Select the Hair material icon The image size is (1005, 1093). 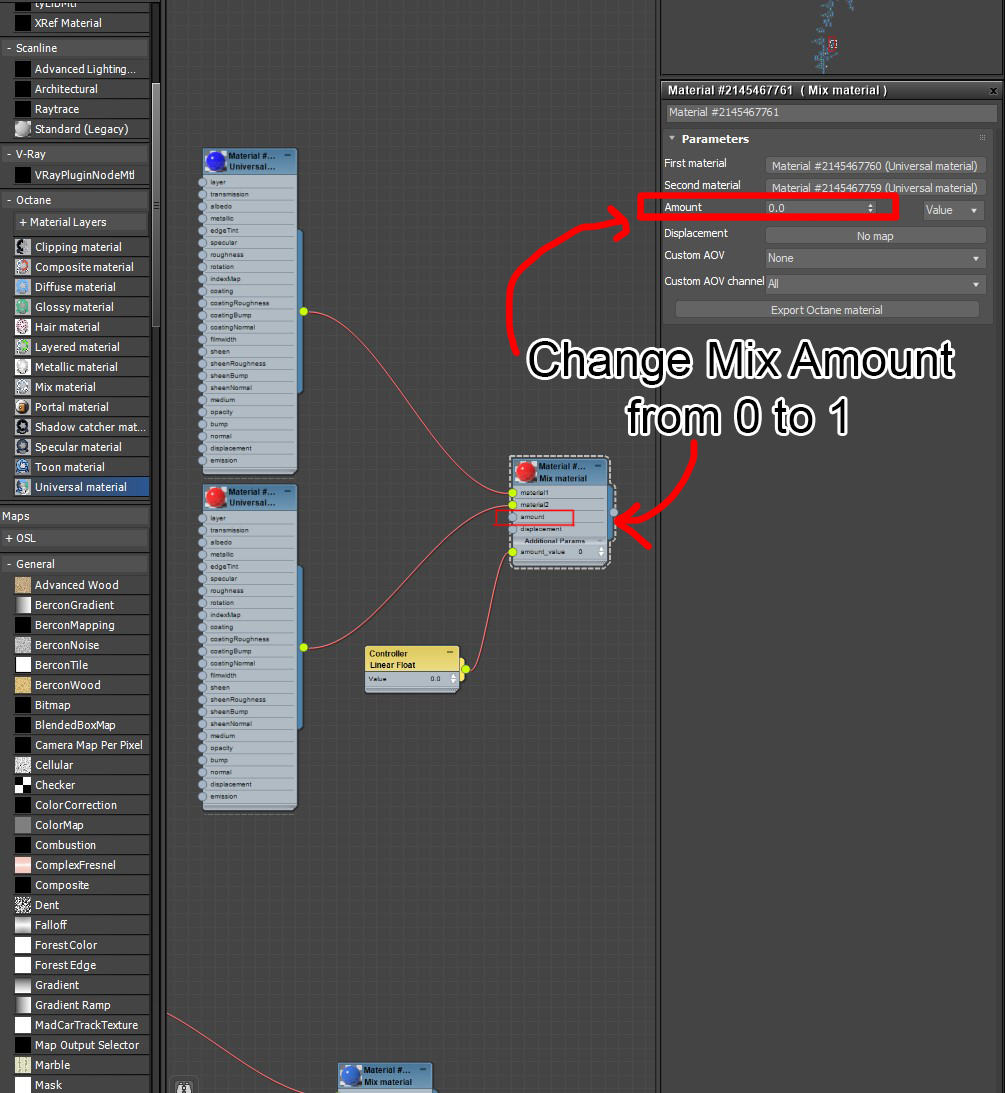tap(23, 327)
